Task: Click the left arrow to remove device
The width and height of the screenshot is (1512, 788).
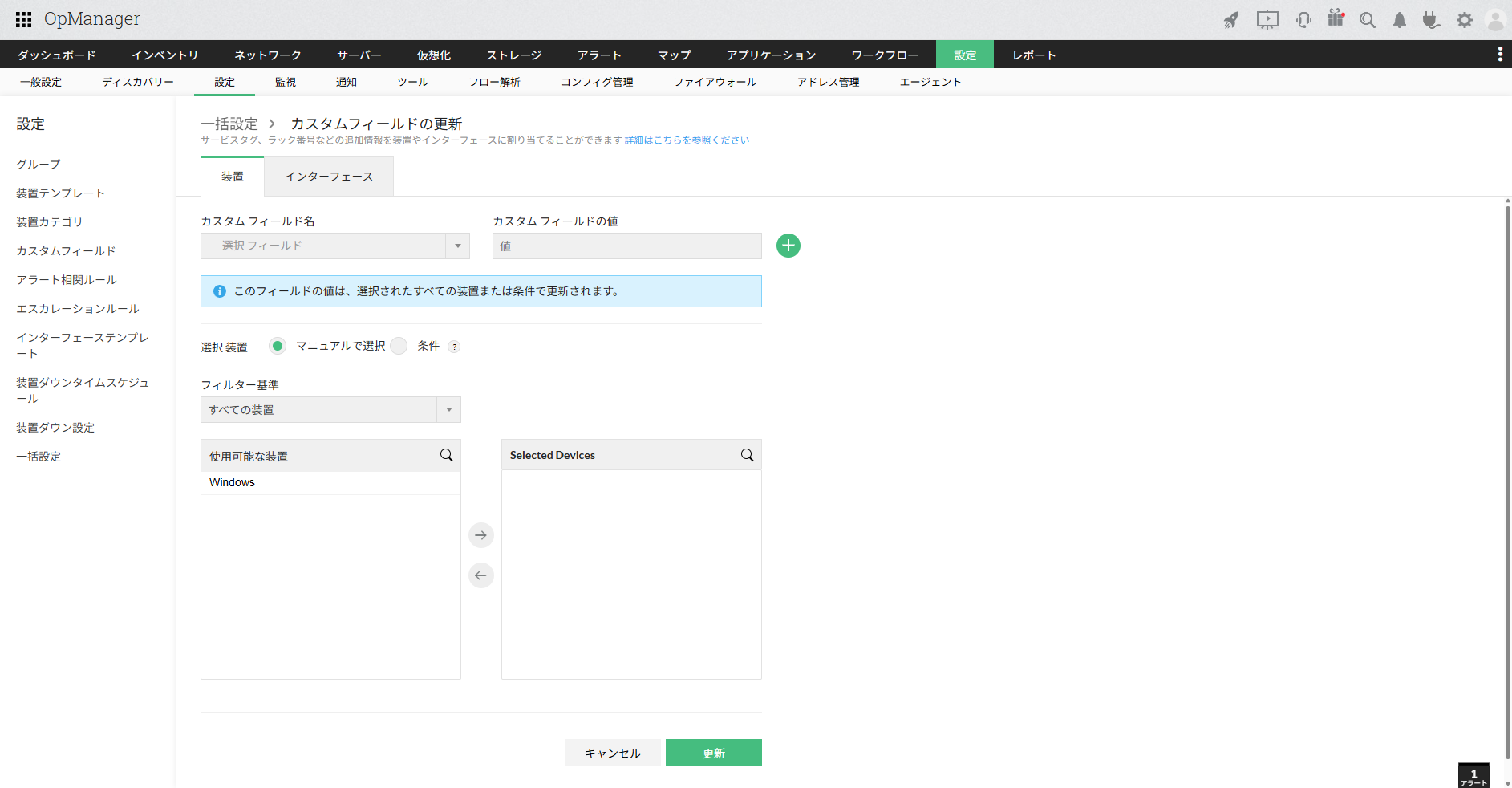Action: (x=481, y=575)
